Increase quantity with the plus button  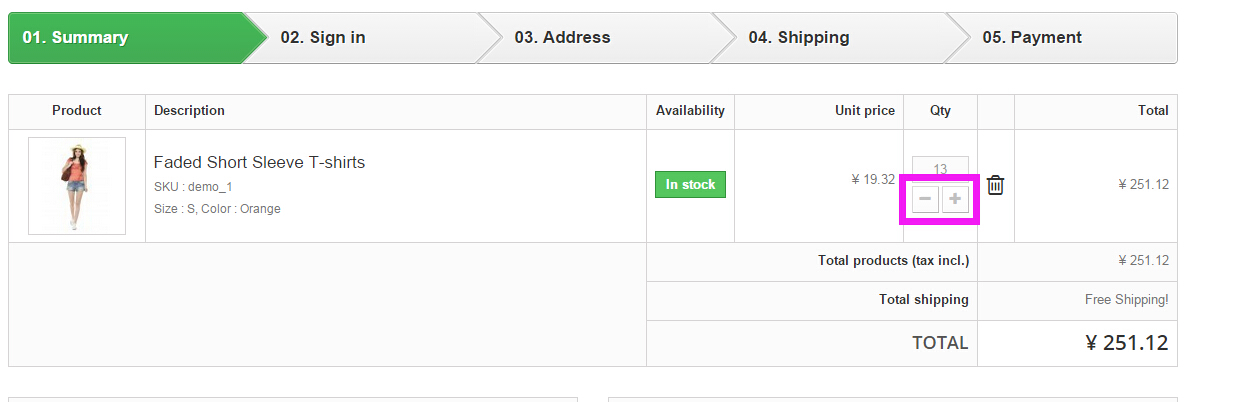(x=955, y=199)
